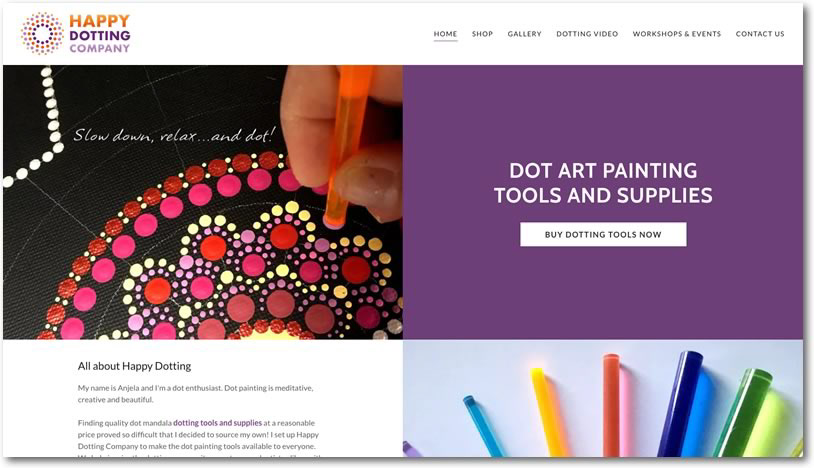Open the Dotting Video page
The width and height of the screenshot is (814, 468).
(587, 34)
